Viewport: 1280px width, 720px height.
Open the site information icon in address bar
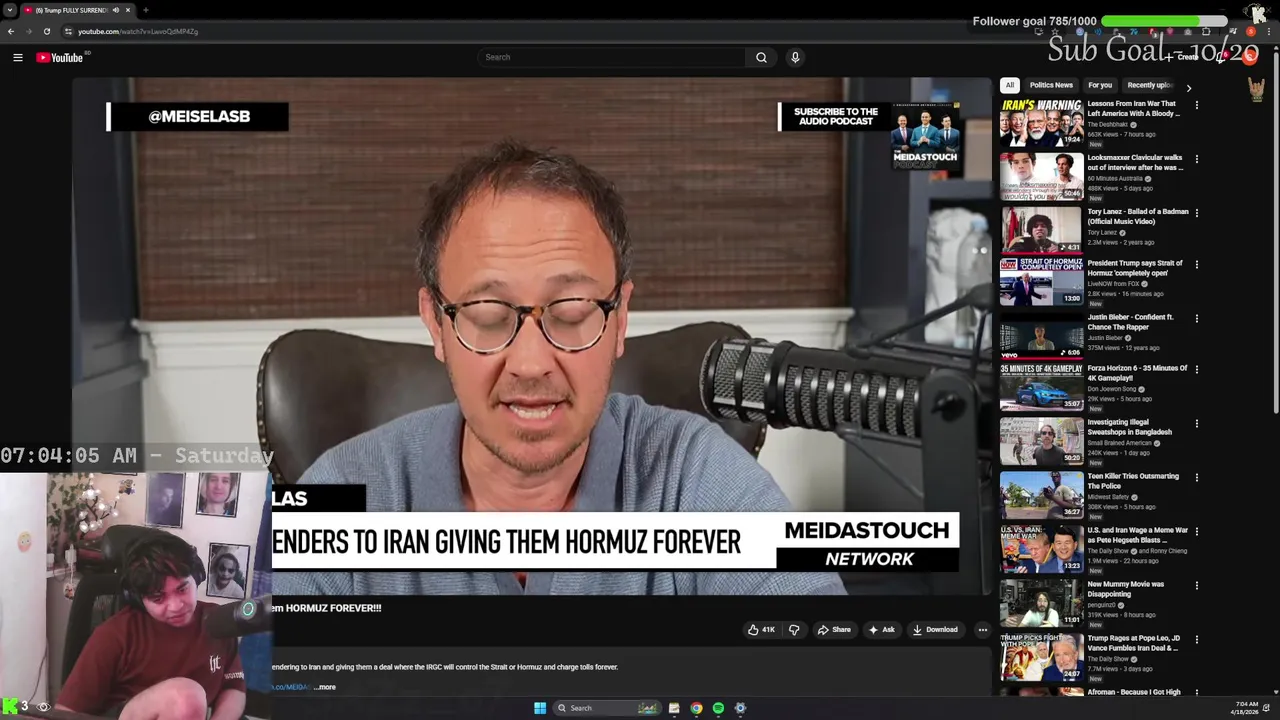pos(68,31)
